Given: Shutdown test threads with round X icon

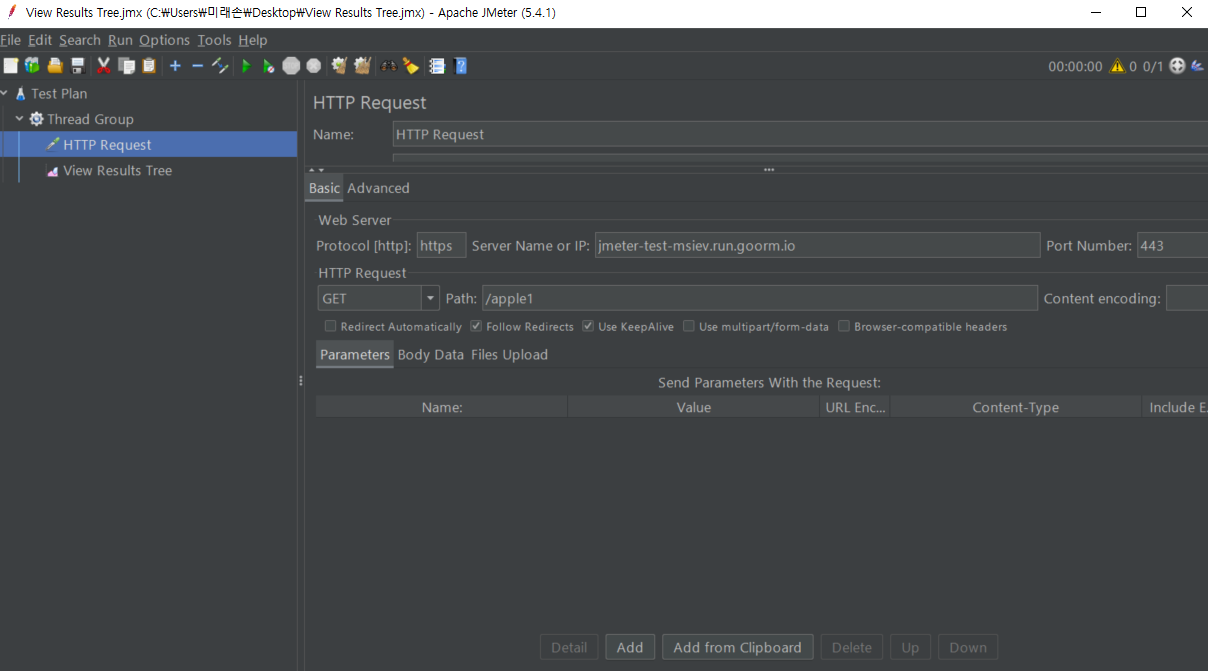Looking at the screenshot, I should click(314, 66).
